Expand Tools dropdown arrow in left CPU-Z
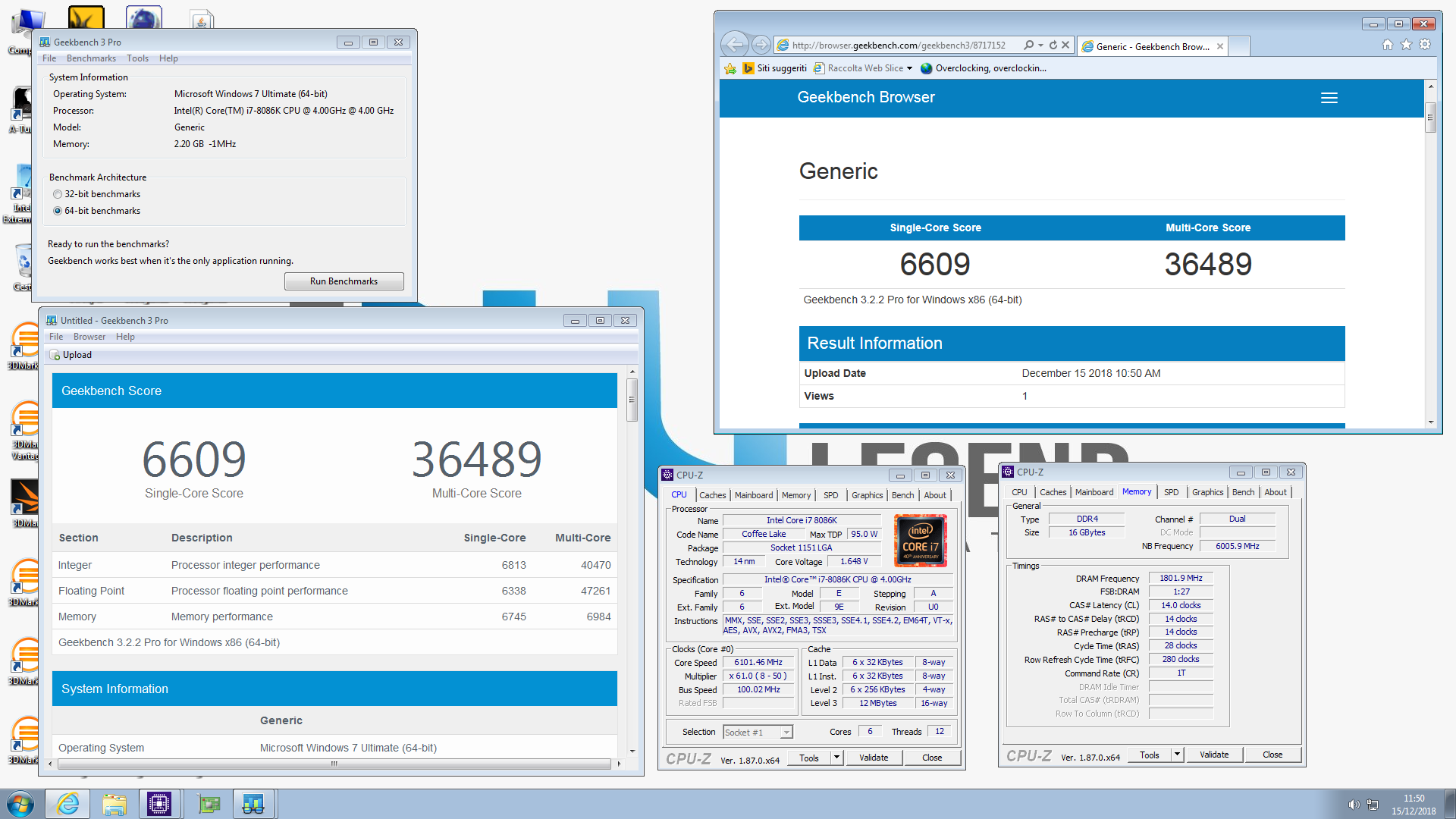 coord(836,758)
